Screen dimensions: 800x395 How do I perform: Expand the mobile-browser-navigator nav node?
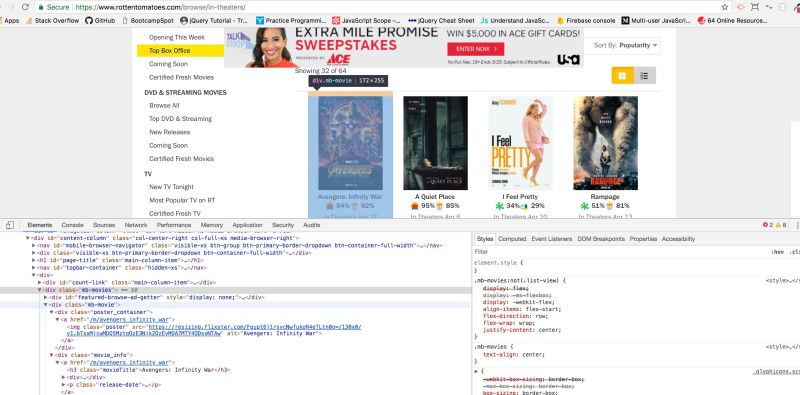click(34, 245)
